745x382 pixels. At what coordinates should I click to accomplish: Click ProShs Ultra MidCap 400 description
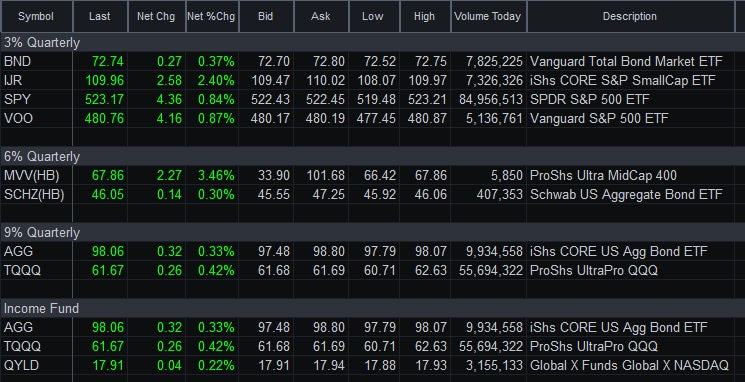(603, 175)
